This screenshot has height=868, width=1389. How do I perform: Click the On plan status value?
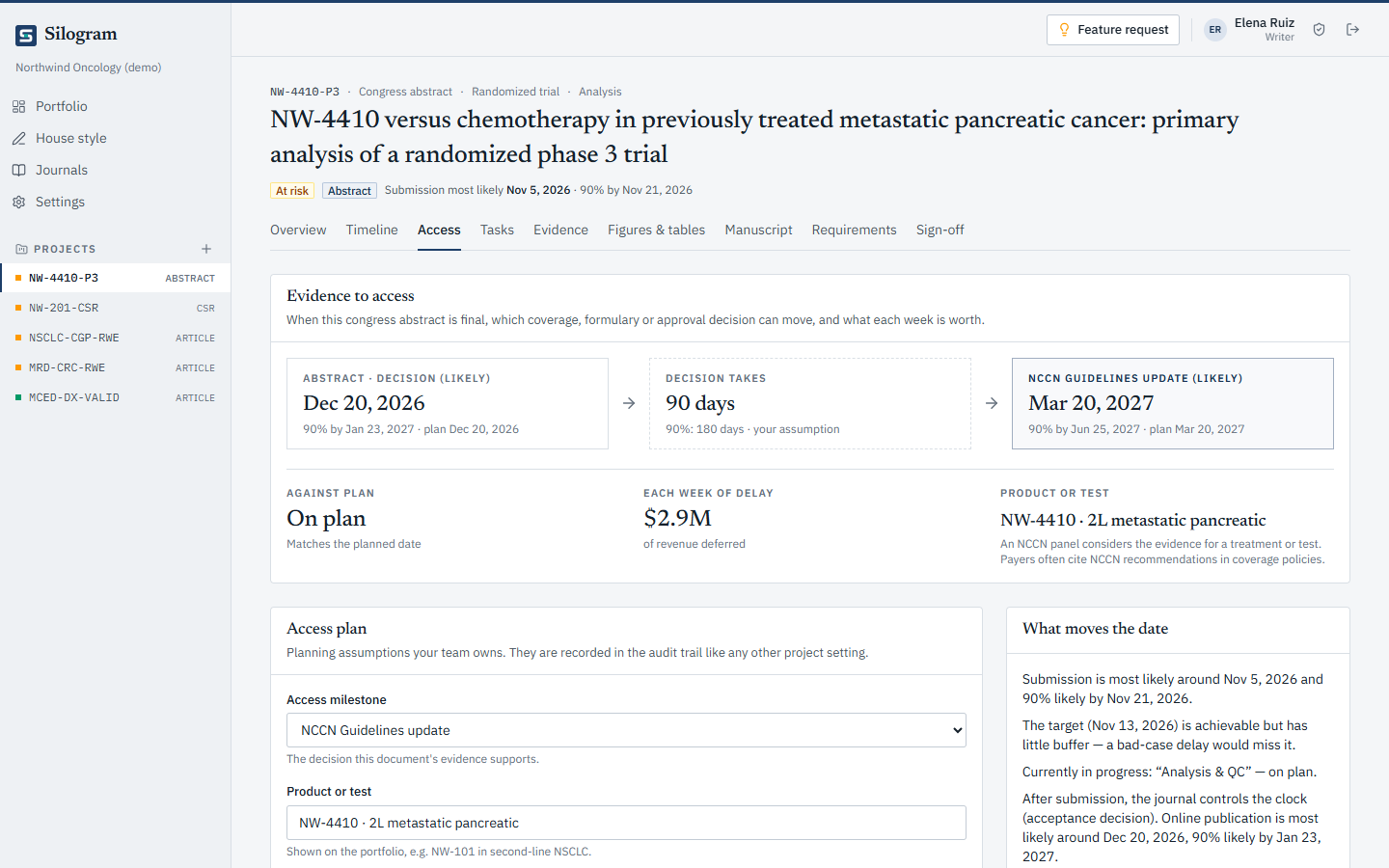(326, 519)
